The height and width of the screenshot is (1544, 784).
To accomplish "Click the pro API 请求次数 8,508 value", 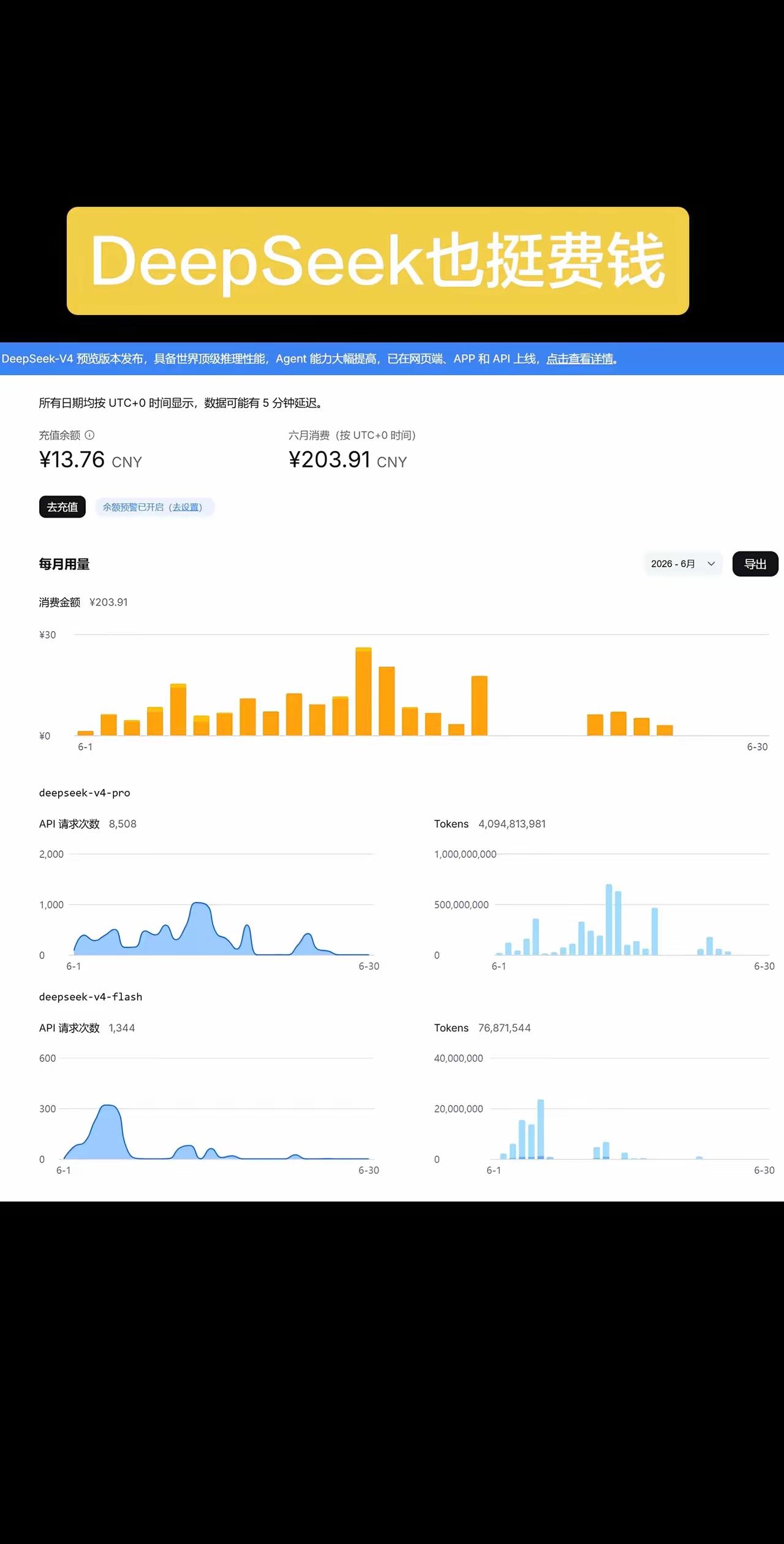I will coord(123,824).
